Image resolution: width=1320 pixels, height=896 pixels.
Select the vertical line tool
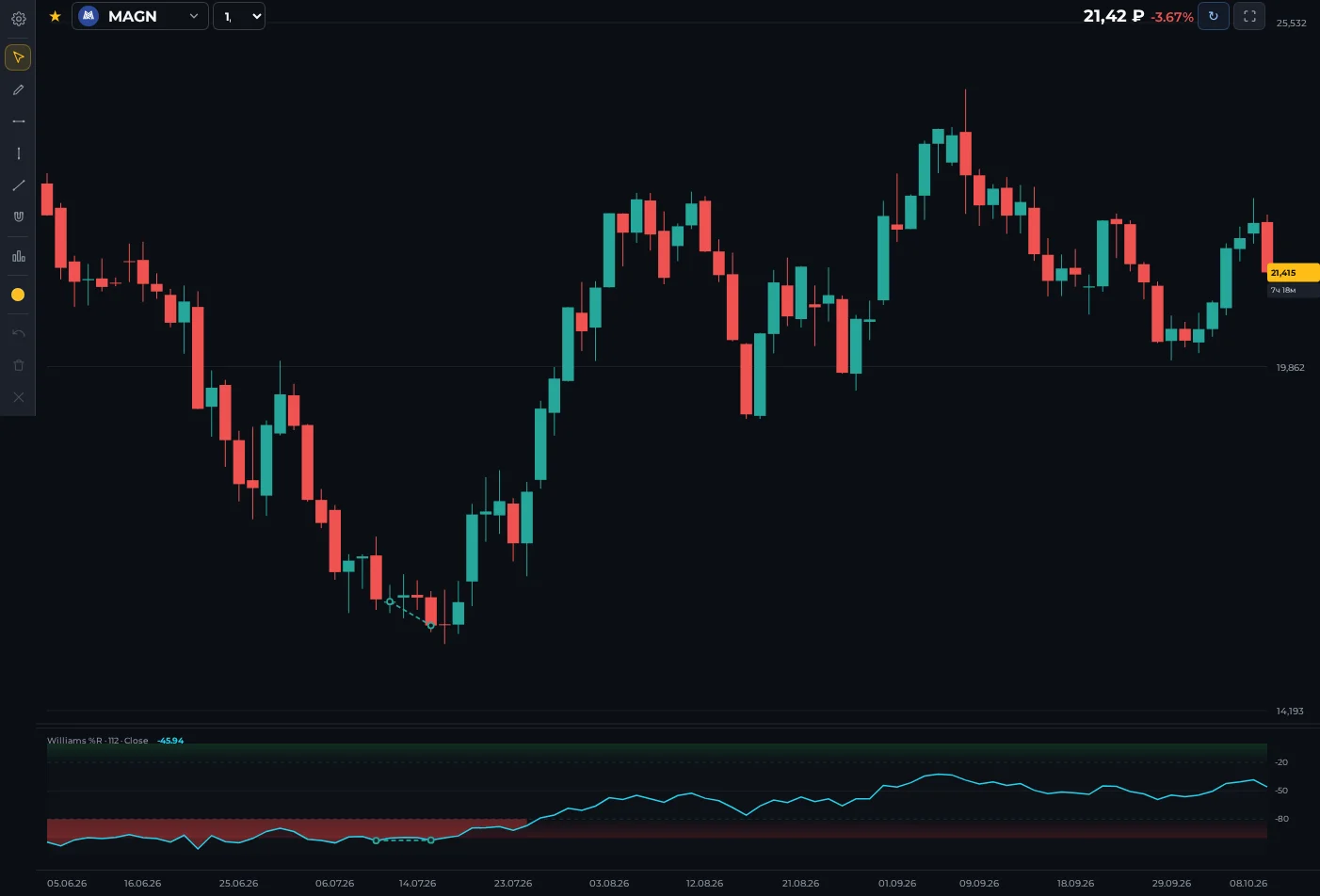(x=18, y=153)
